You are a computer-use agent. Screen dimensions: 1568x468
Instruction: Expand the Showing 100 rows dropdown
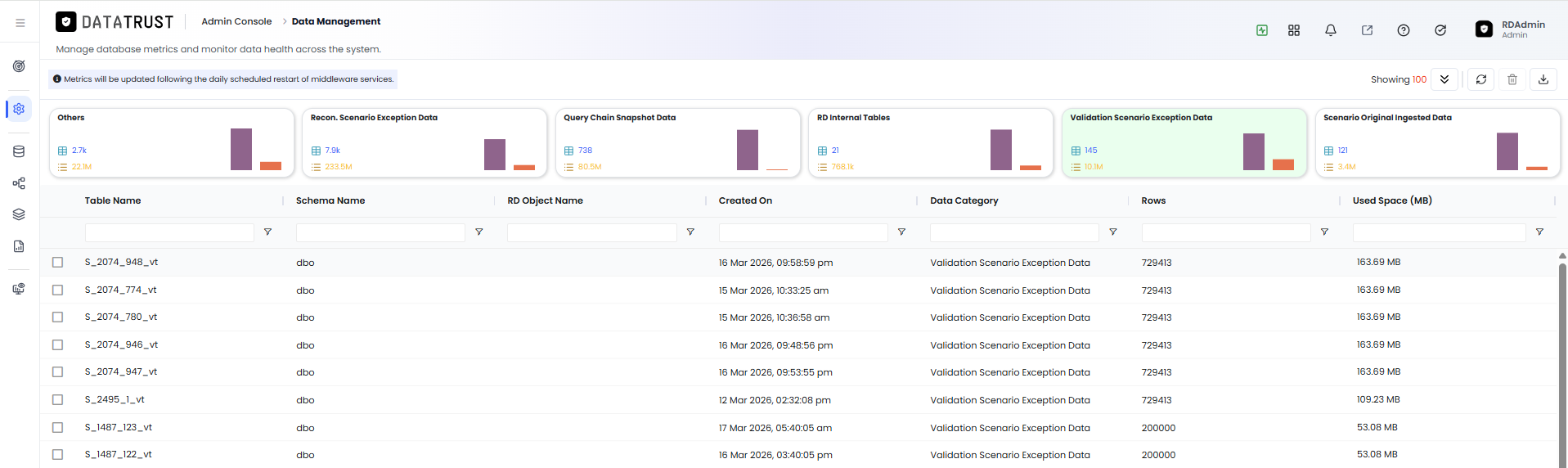[1444, 79]
